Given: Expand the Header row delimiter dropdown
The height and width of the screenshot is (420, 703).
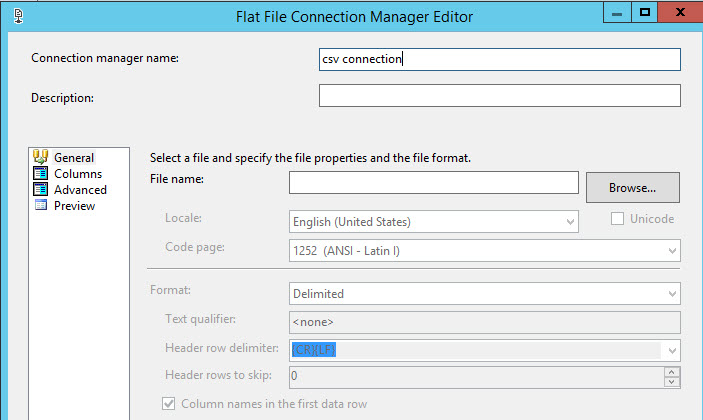Looking at the screenshot, I should tap(672, 350).
